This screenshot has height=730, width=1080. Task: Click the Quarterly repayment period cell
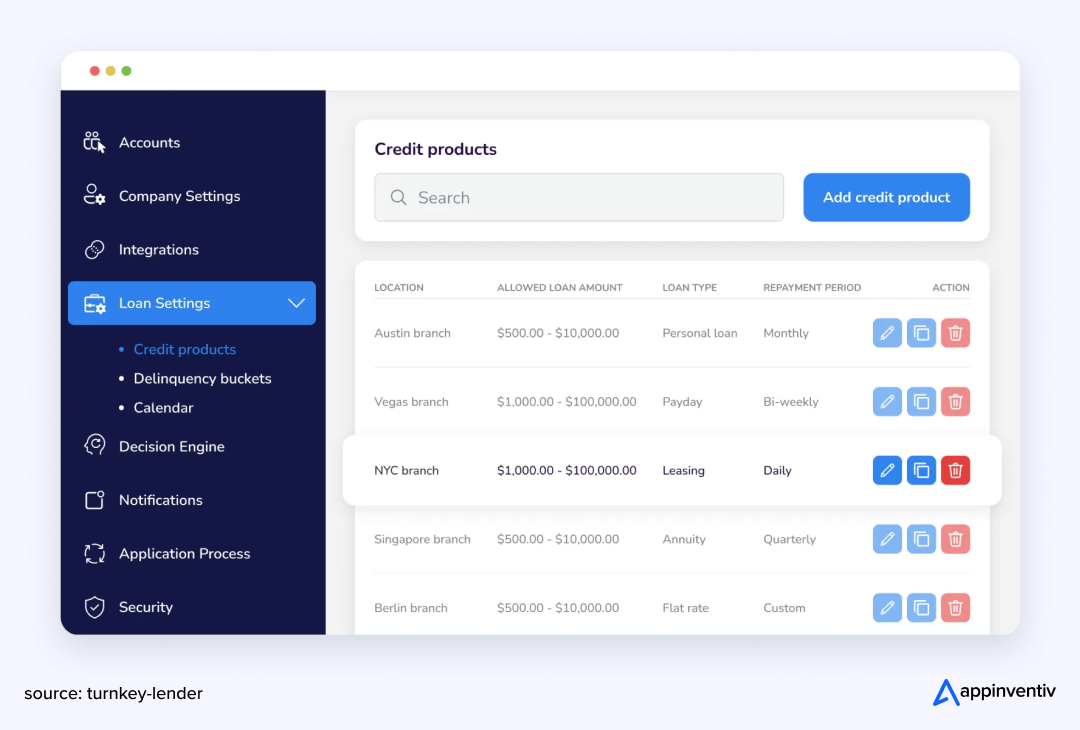click(x=789, y=539)
